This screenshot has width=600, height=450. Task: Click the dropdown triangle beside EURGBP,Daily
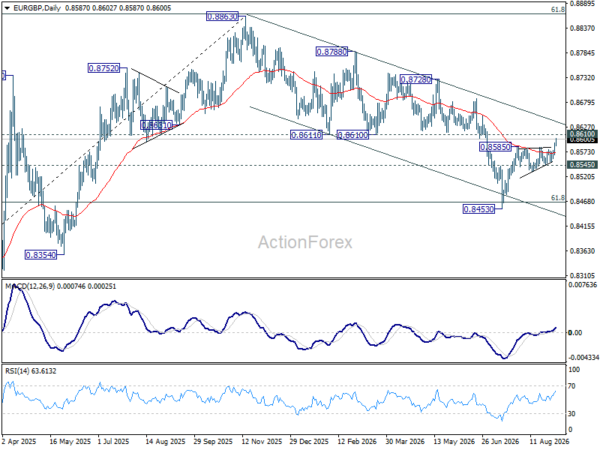pos(7,8)
